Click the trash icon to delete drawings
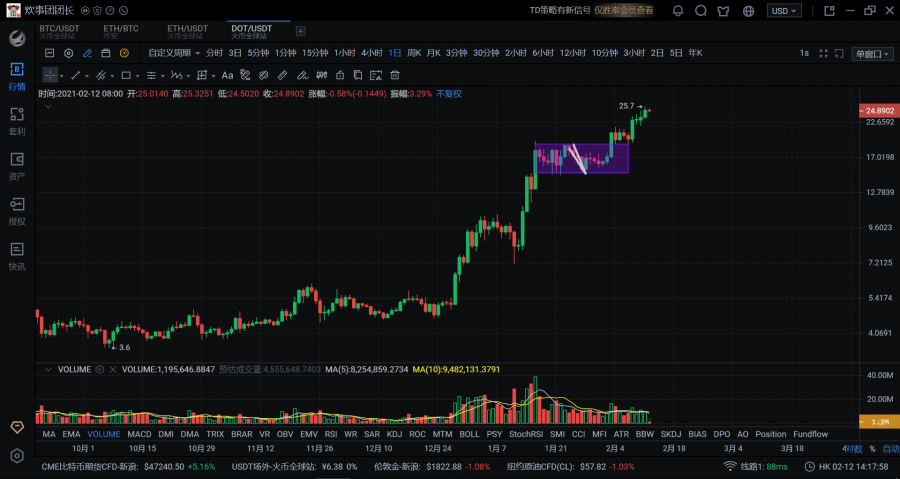 coord(395,75)
